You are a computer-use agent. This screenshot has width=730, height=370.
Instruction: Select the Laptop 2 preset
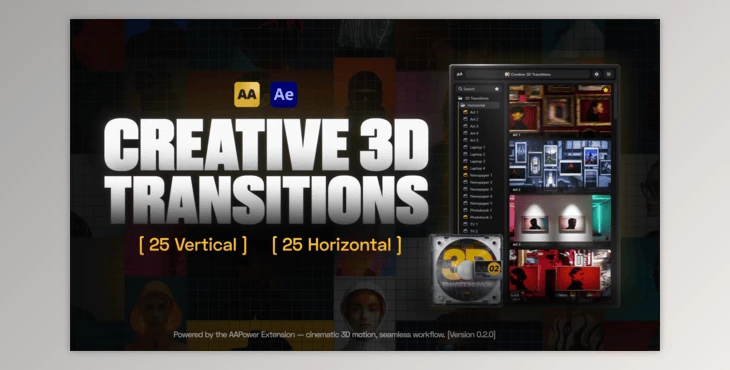click(x=474, y=154)
